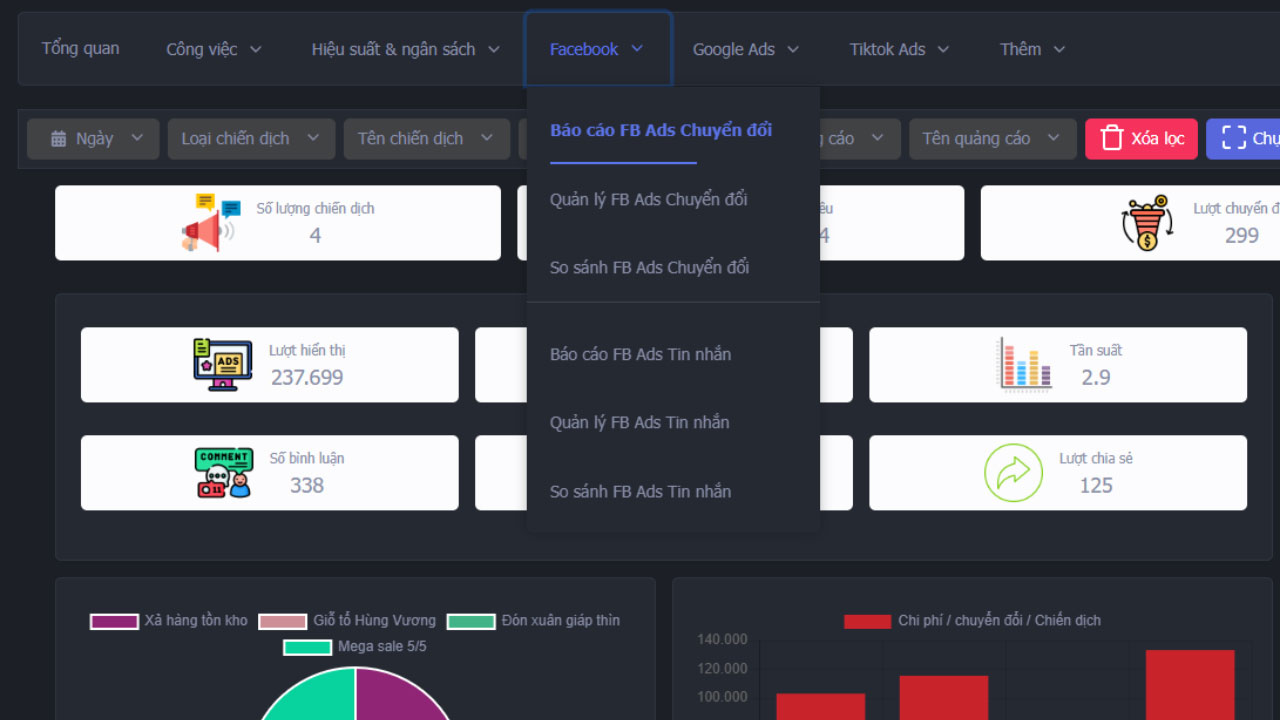Click the Lượt hiển thị value 237.699
Image resolution: width=1280 pixels, height=720 pixels.
307,378
